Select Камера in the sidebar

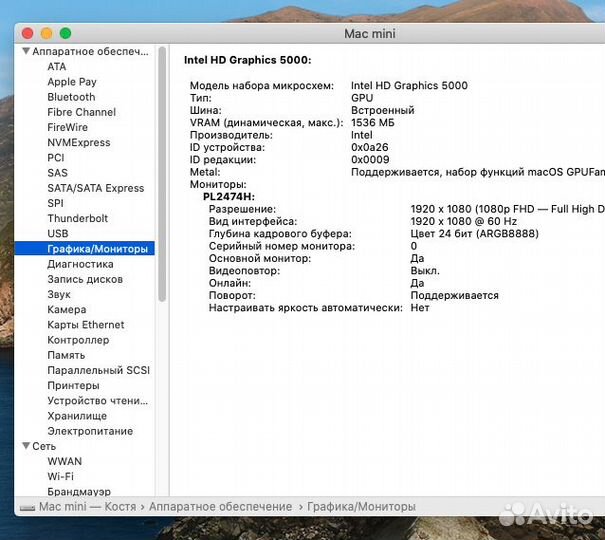click(x=67, y=309)
